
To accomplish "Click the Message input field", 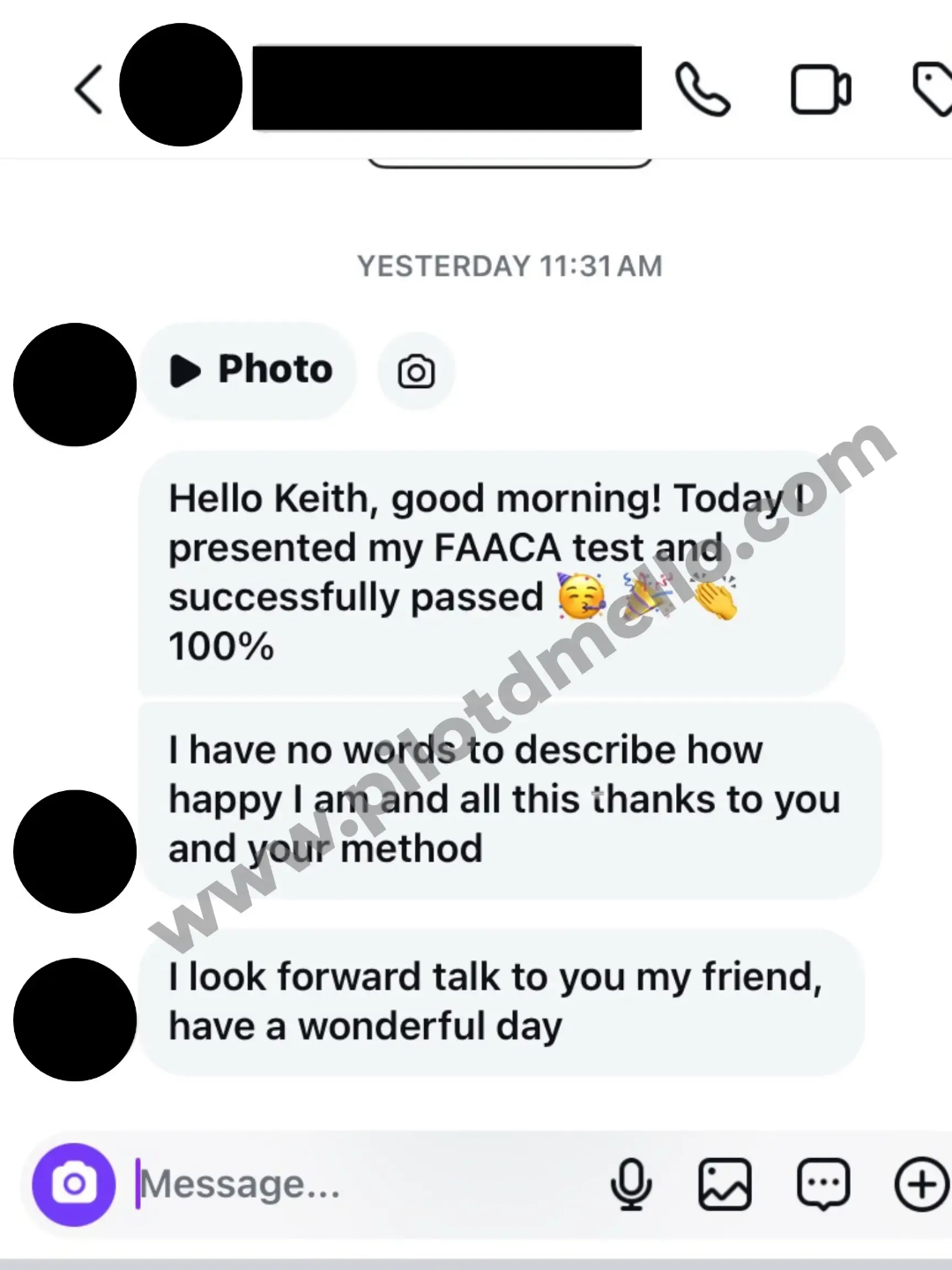I will pos(370,1184).
